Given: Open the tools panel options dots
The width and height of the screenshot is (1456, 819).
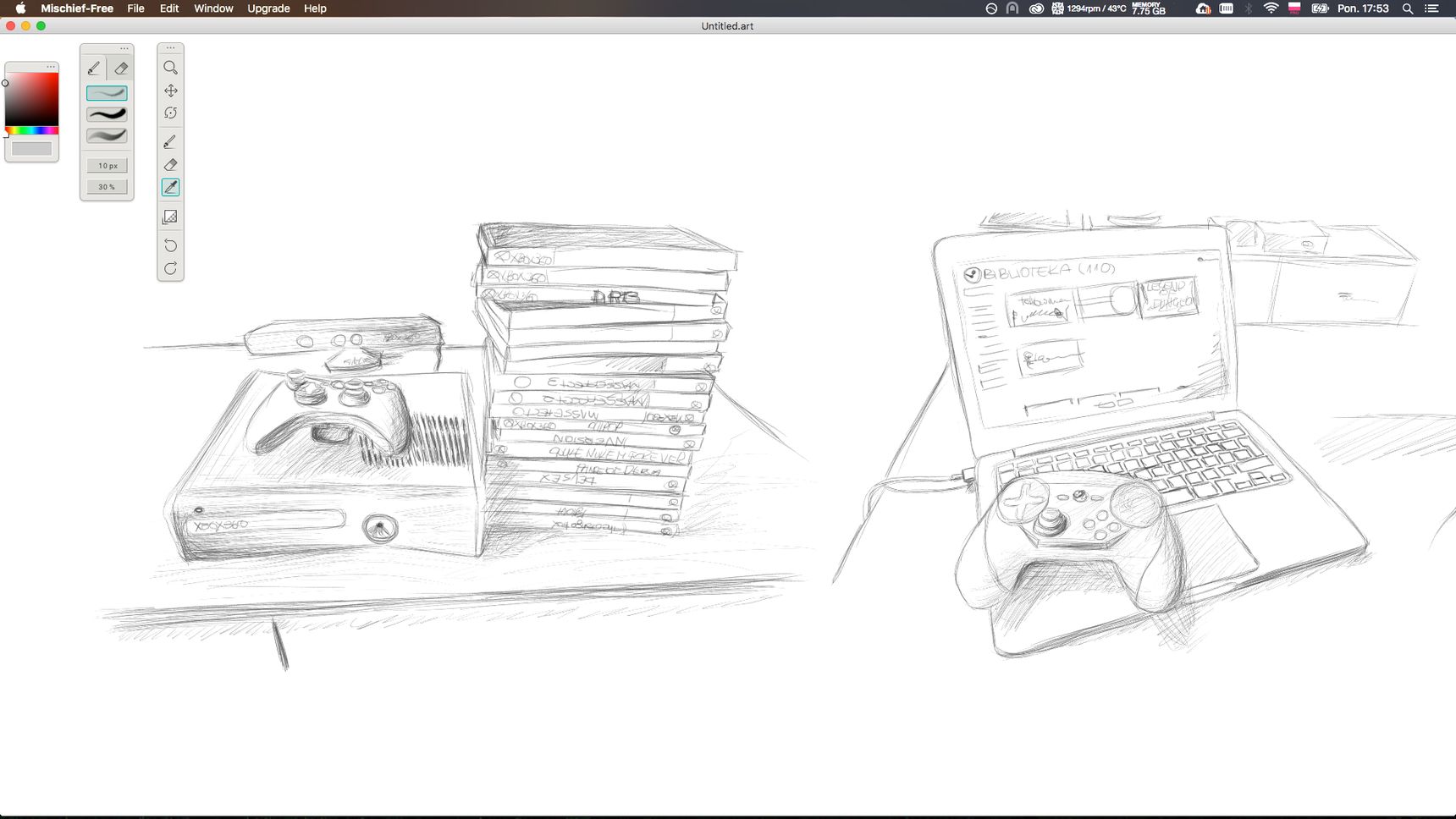Looking at the screenshot, I should click(x=170, y=48).
